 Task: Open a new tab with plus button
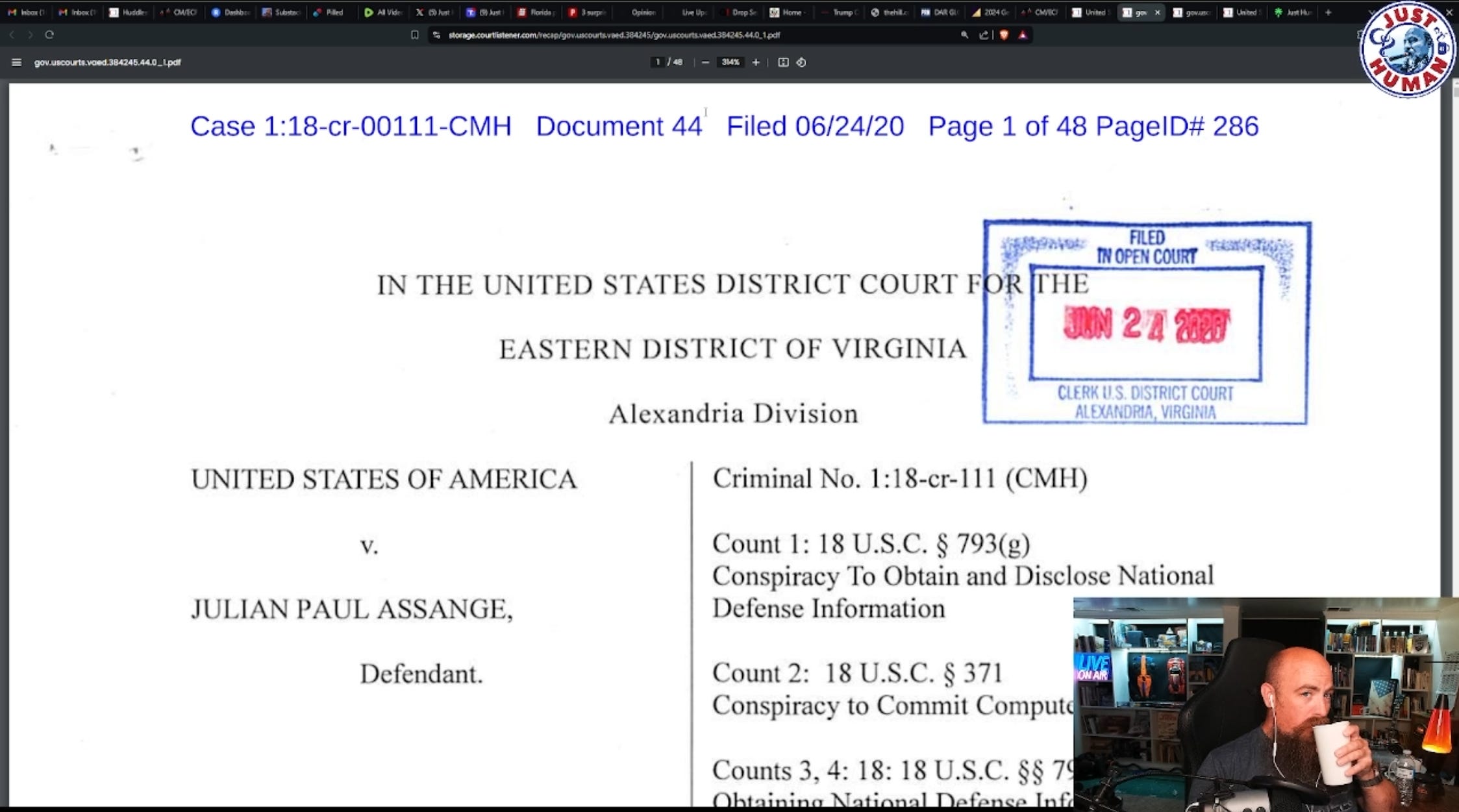[x=1328, y=12]
